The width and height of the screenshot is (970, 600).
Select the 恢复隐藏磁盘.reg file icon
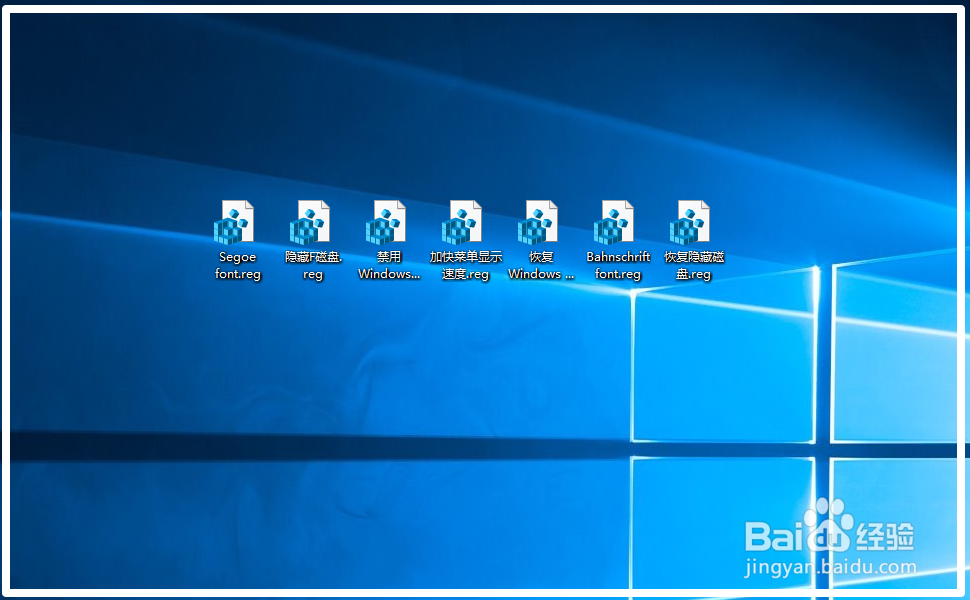690,222
